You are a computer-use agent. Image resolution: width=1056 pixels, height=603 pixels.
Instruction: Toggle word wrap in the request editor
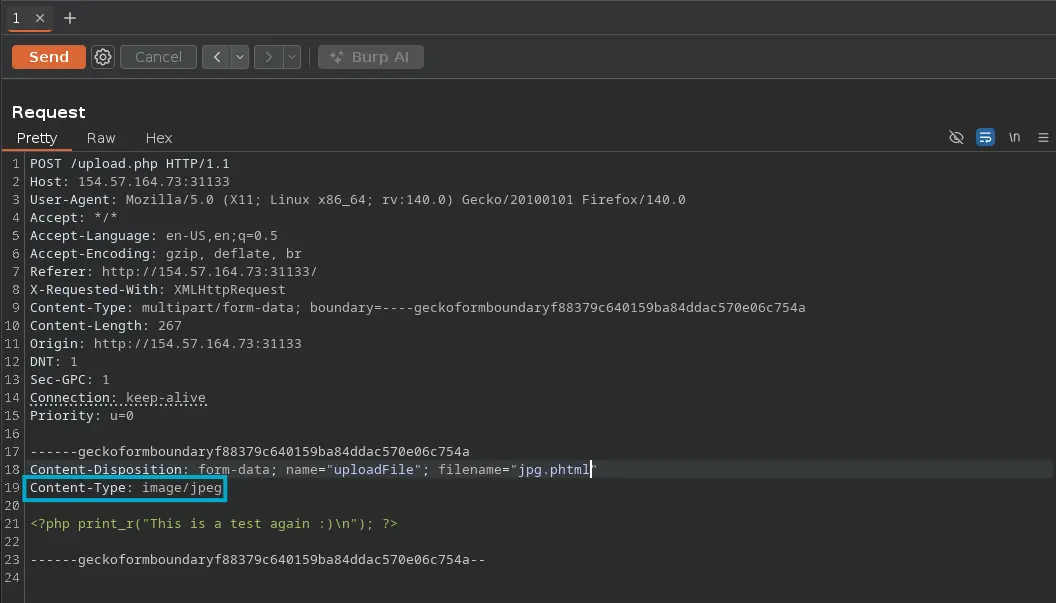point(985,138)
